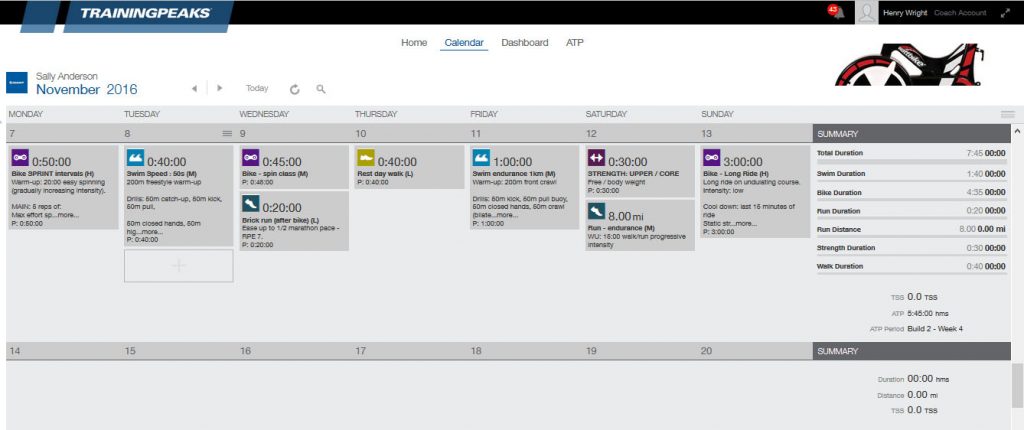Switch to the Dashboard tab

[x=524, y=43]
